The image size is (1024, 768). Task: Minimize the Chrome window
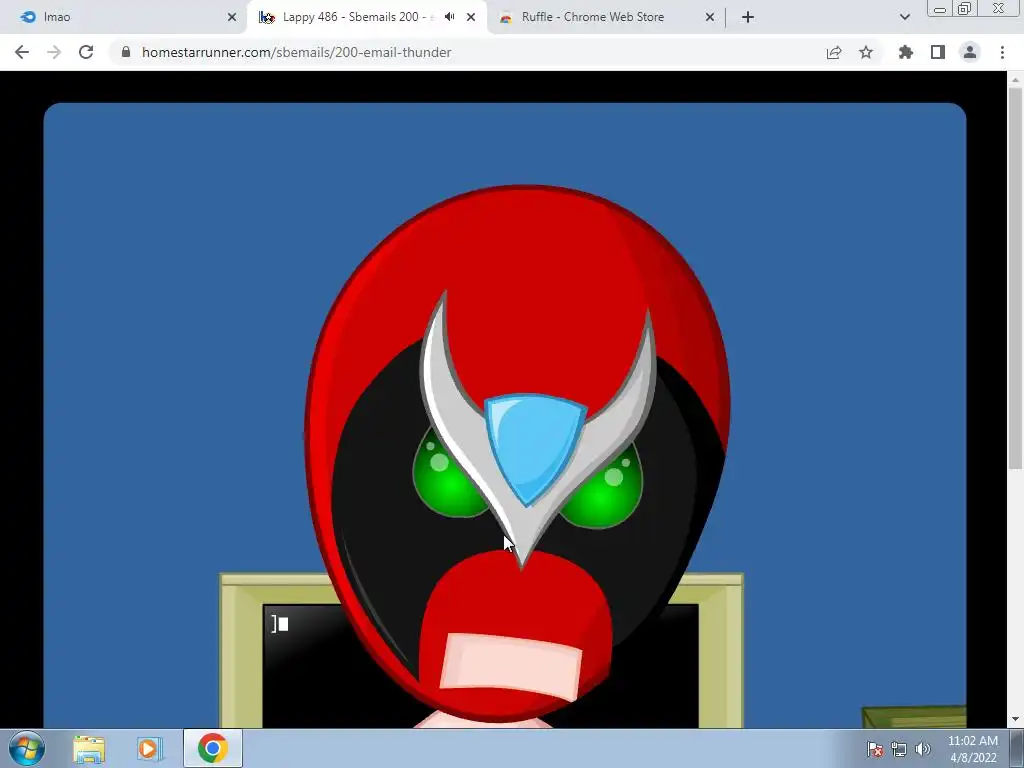939,8
